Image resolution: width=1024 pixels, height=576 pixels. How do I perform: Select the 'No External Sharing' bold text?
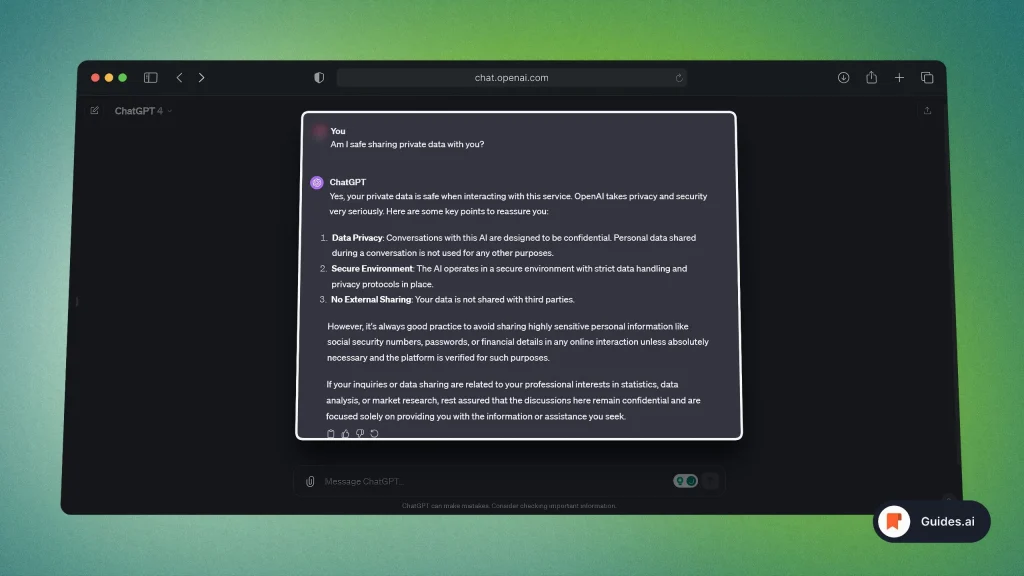(x=371, y=300)
